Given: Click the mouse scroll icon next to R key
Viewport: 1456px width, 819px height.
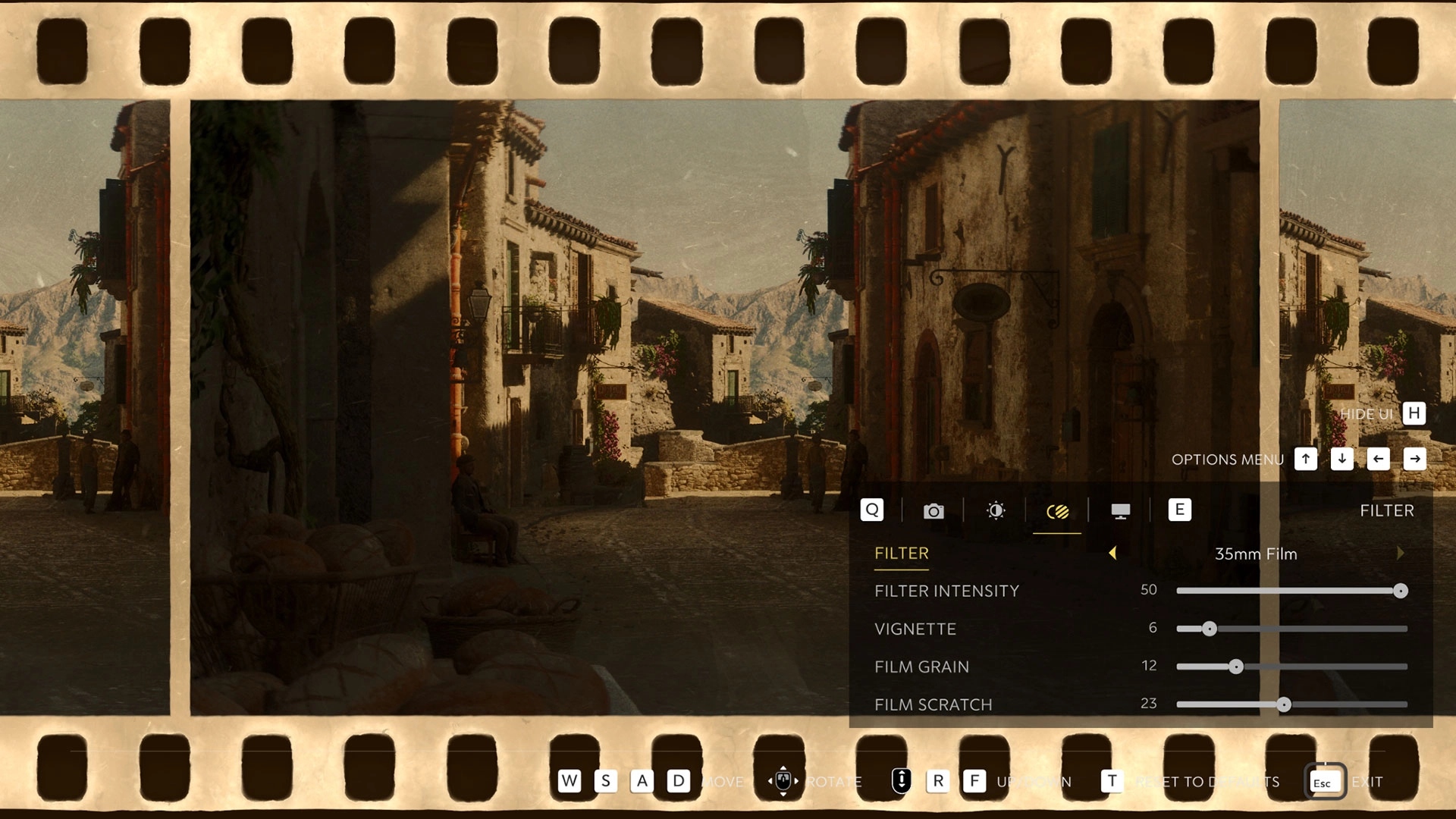Looking at the screenshot, I should (x=901, y=781).
